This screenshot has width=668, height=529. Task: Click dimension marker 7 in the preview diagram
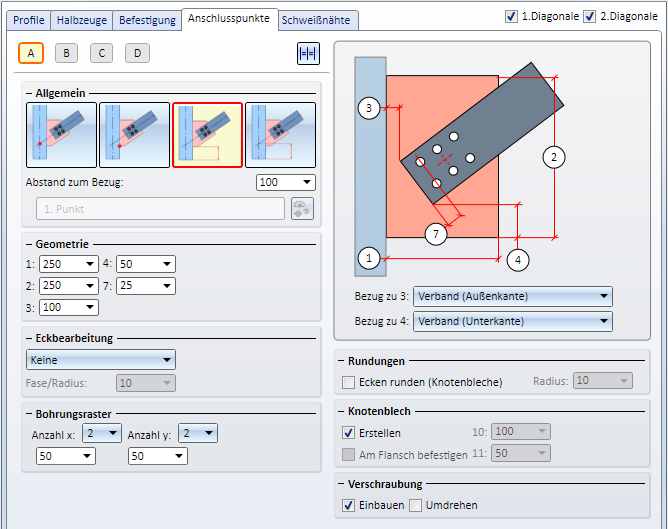coord(436,234)
